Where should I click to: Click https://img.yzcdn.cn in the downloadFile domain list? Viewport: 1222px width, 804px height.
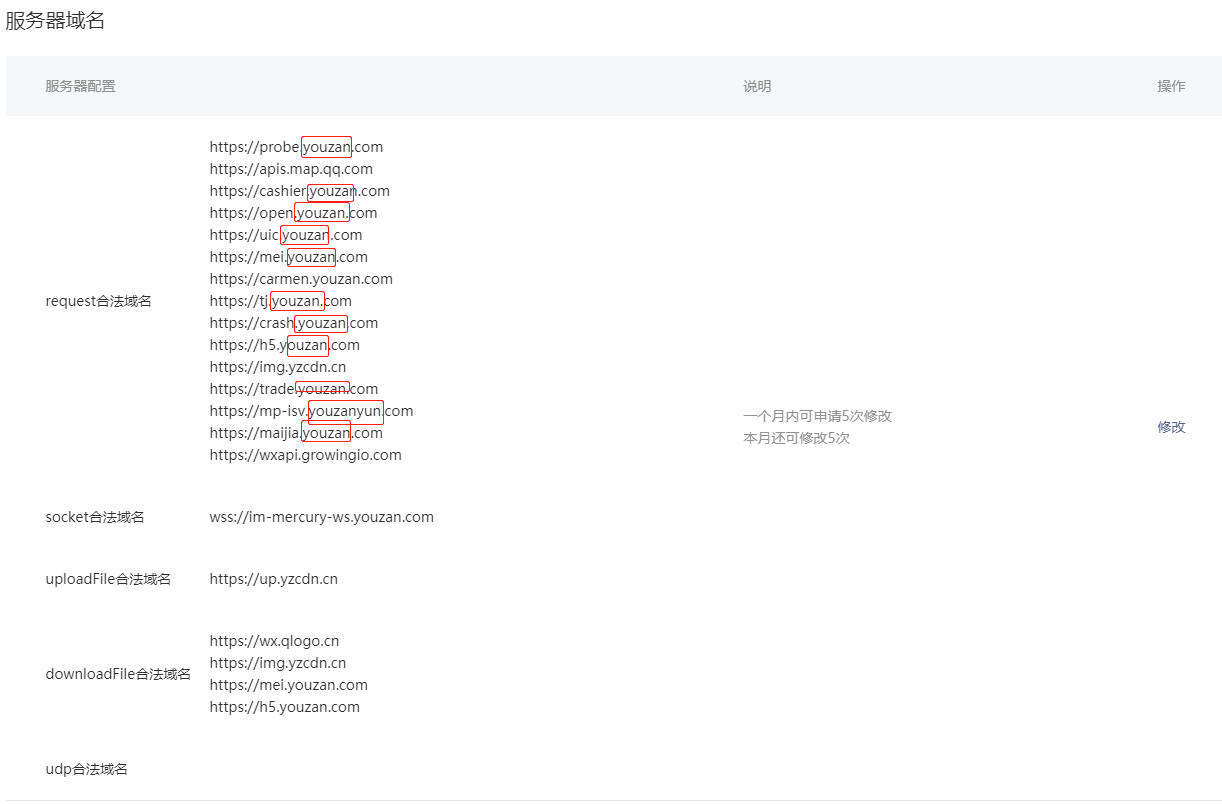click(x=278, y=663)
